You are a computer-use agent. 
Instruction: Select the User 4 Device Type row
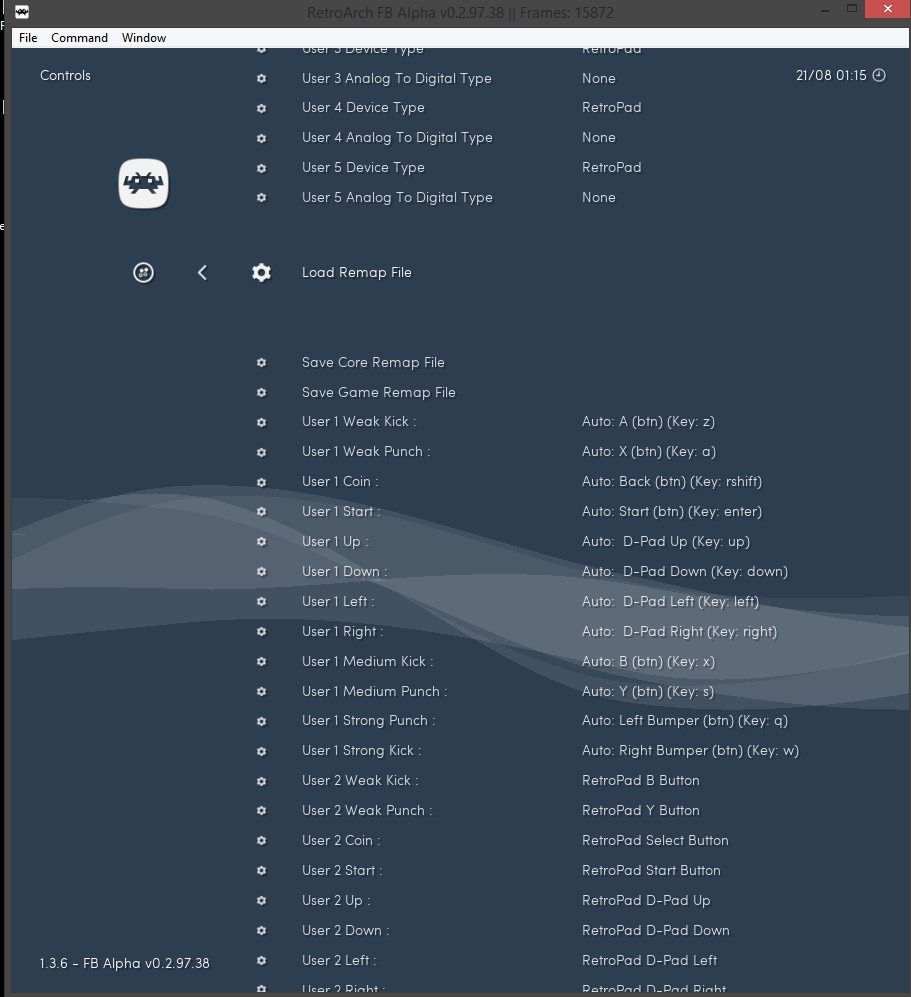tap(363, 107)
